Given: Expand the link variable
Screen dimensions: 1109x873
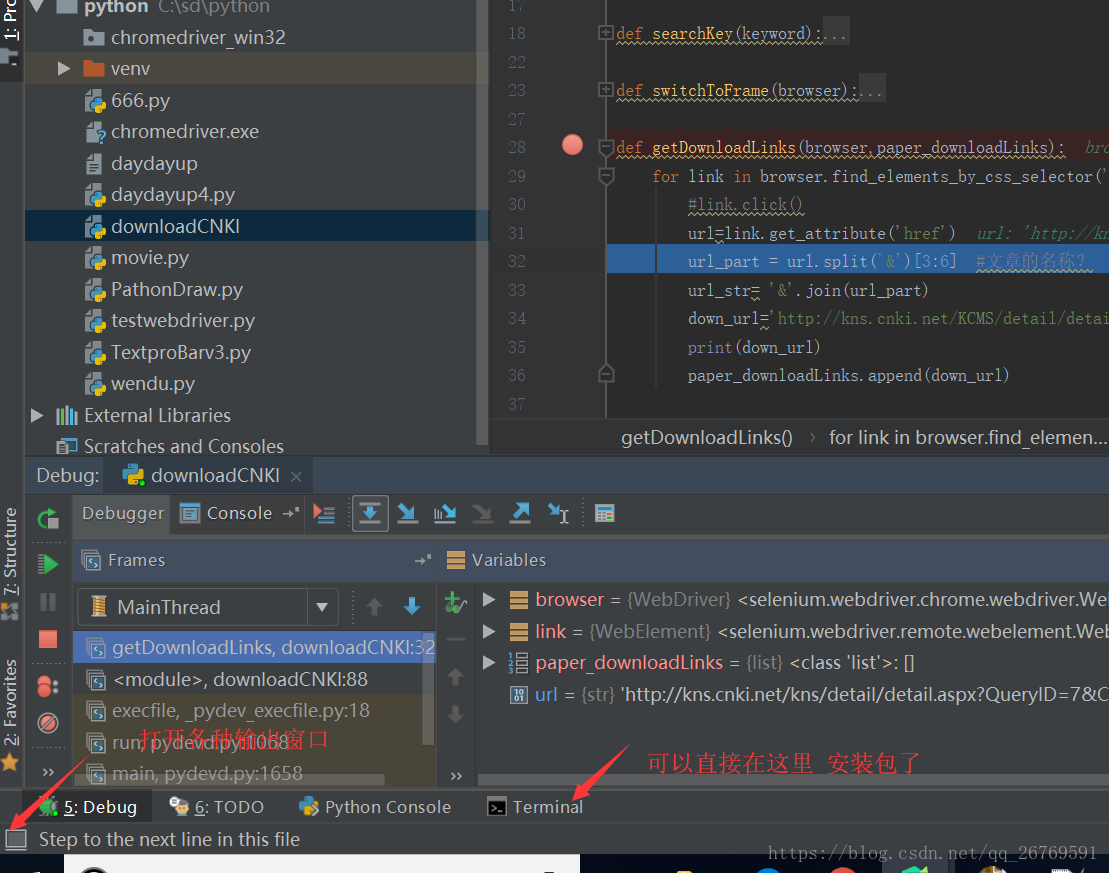Looking at the screenshot, I should click(489, 631).
